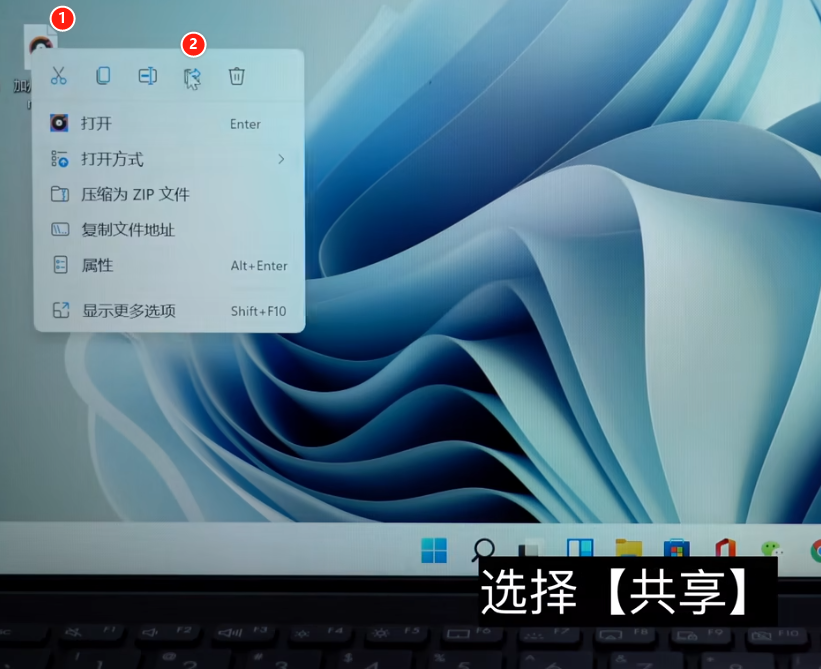The height and width of the screenshot is (669, 821).
Task: Click the Share icon in context menu
Action: pos(192,78)
